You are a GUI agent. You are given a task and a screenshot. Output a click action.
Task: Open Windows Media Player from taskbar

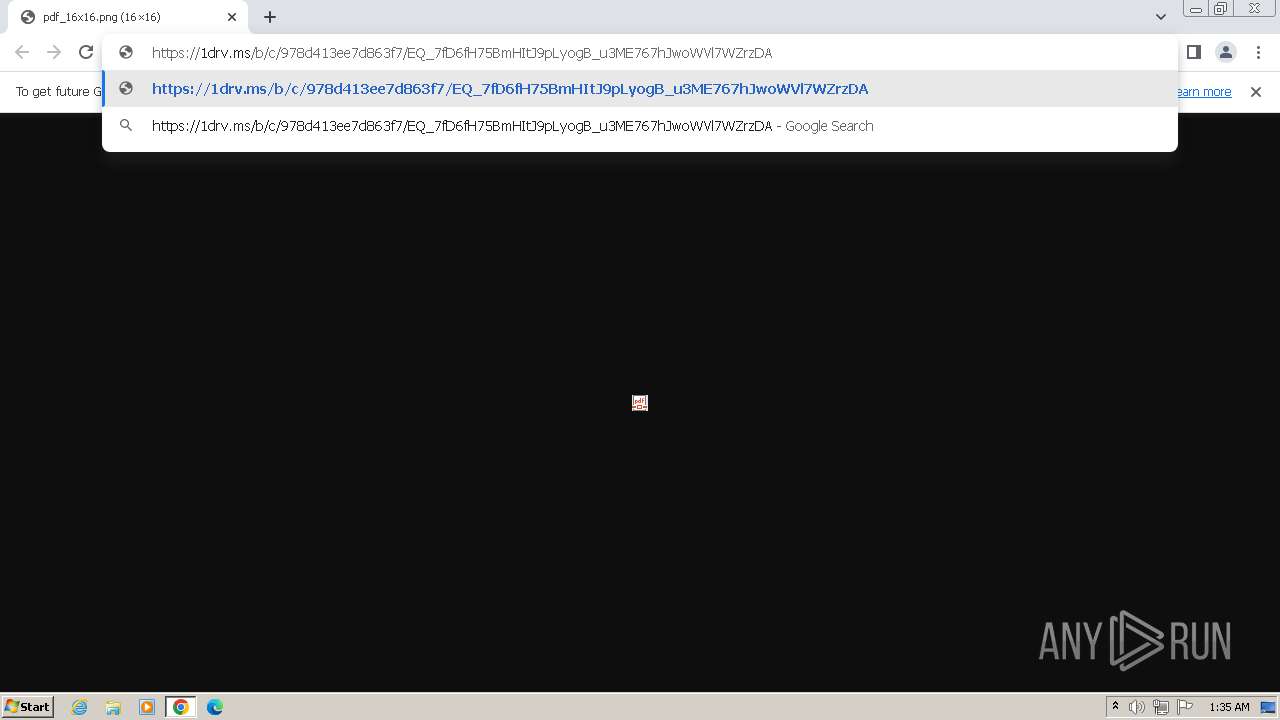(x=147, y=707)
